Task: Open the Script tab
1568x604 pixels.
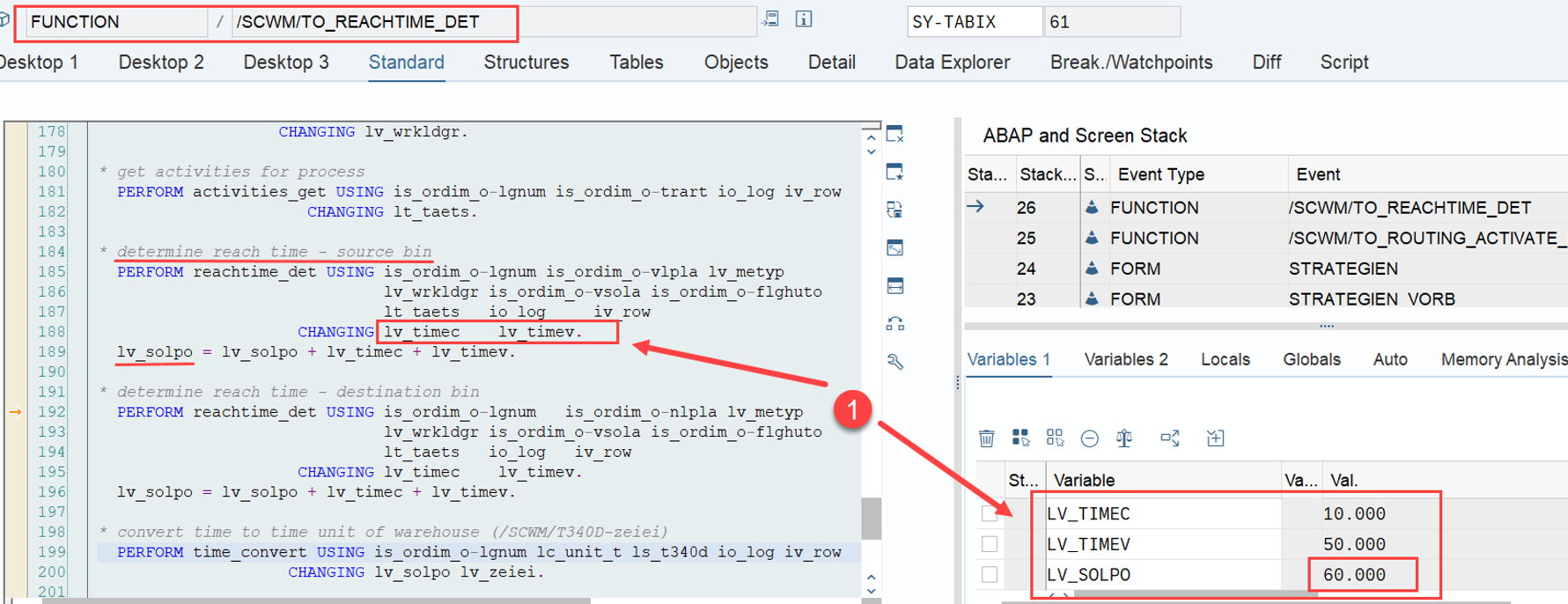Action: point(1344,63)
